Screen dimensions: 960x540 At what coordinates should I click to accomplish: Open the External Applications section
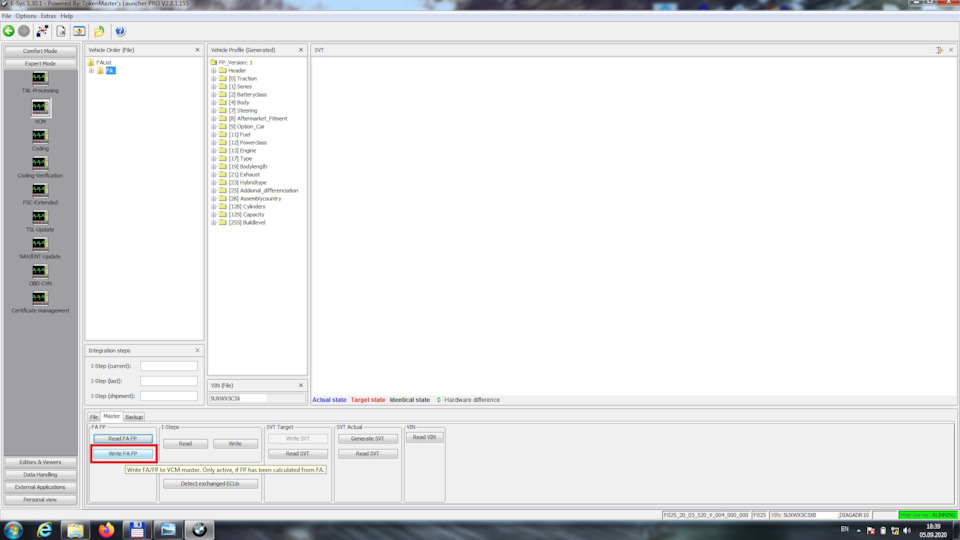(x=40, y=487)
